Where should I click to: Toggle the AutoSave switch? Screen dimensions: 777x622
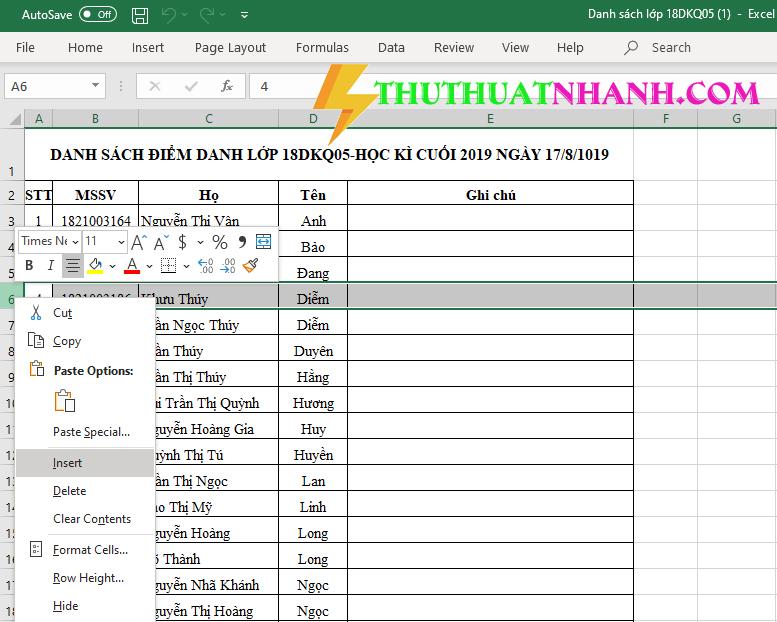click(98, 14)
